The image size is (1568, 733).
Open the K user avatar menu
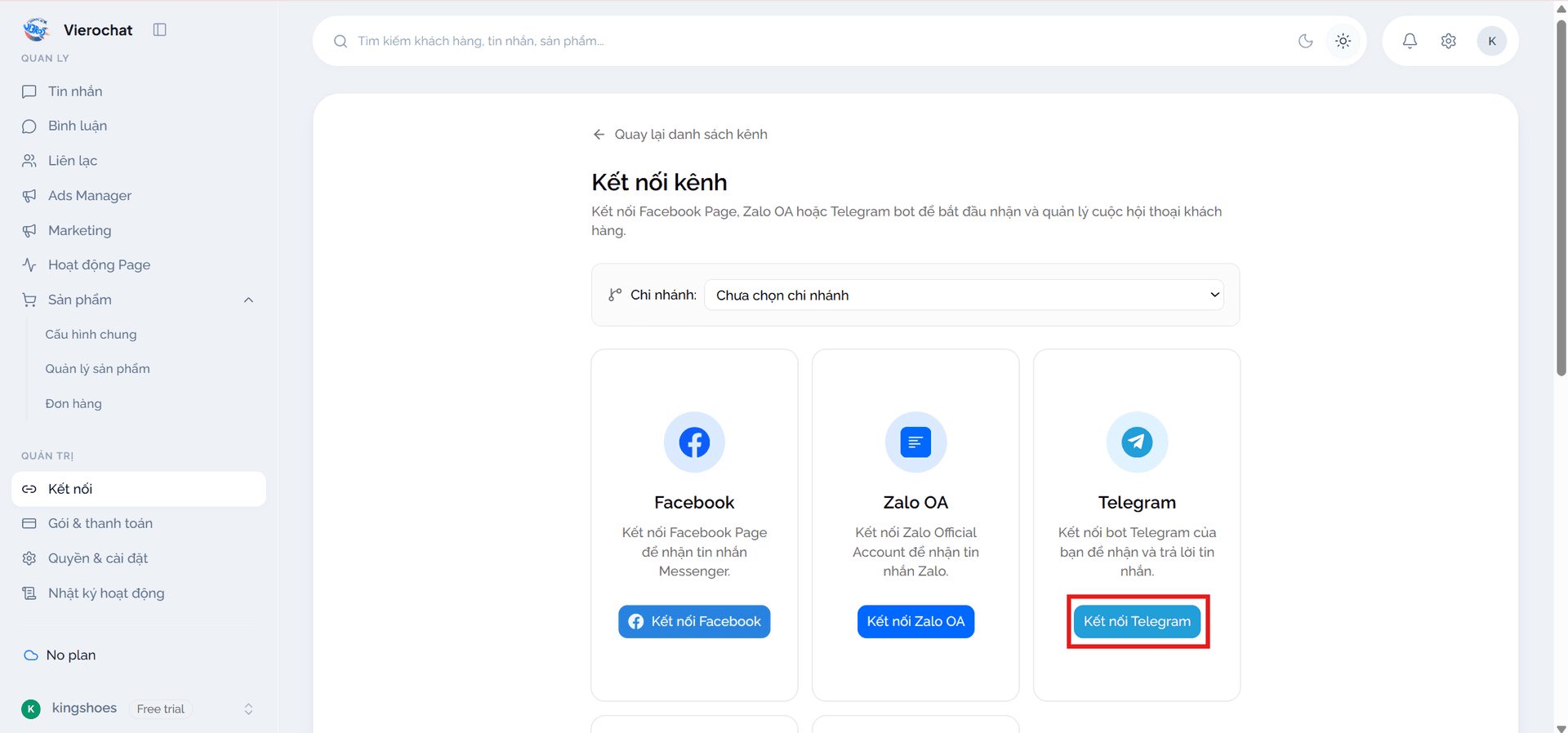pyautogui.click(x=1491, y=41)
